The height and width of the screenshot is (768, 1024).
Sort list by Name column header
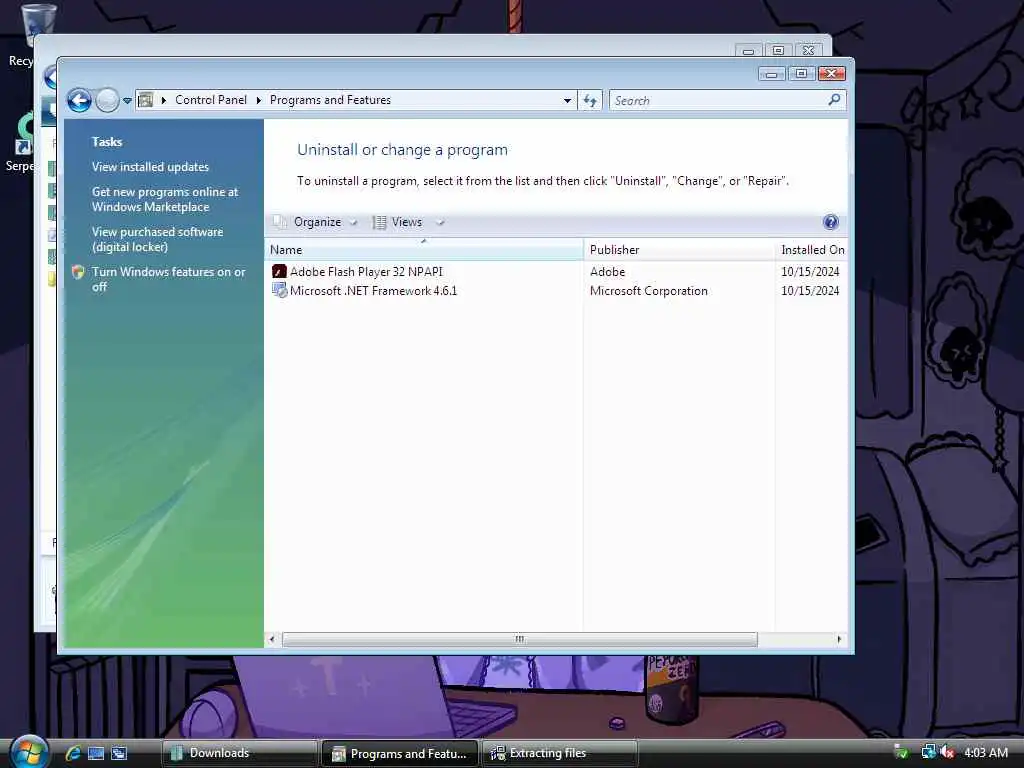coord(424,249)
